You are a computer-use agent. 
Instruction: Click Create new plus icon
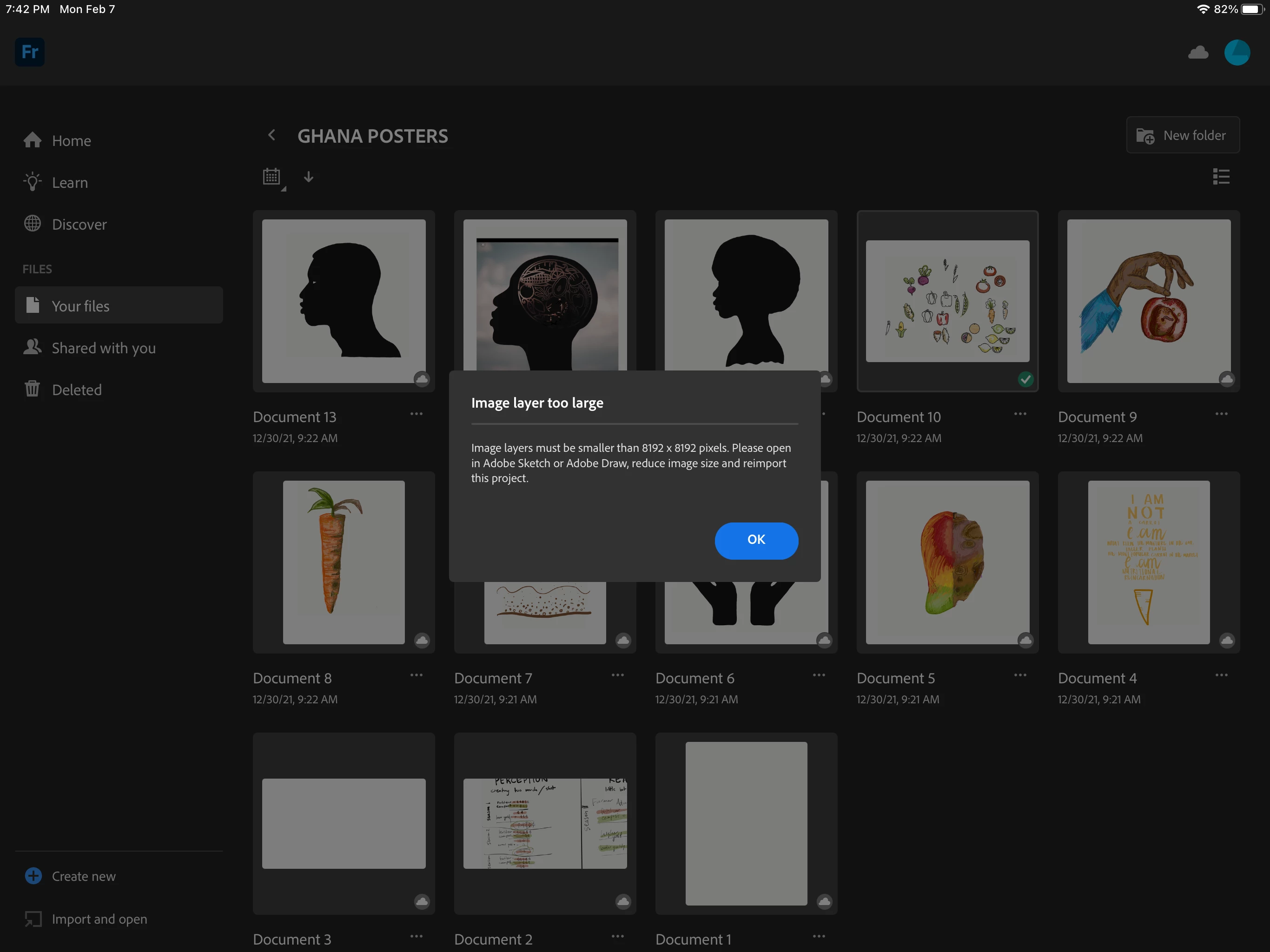(x=33, y=876)
